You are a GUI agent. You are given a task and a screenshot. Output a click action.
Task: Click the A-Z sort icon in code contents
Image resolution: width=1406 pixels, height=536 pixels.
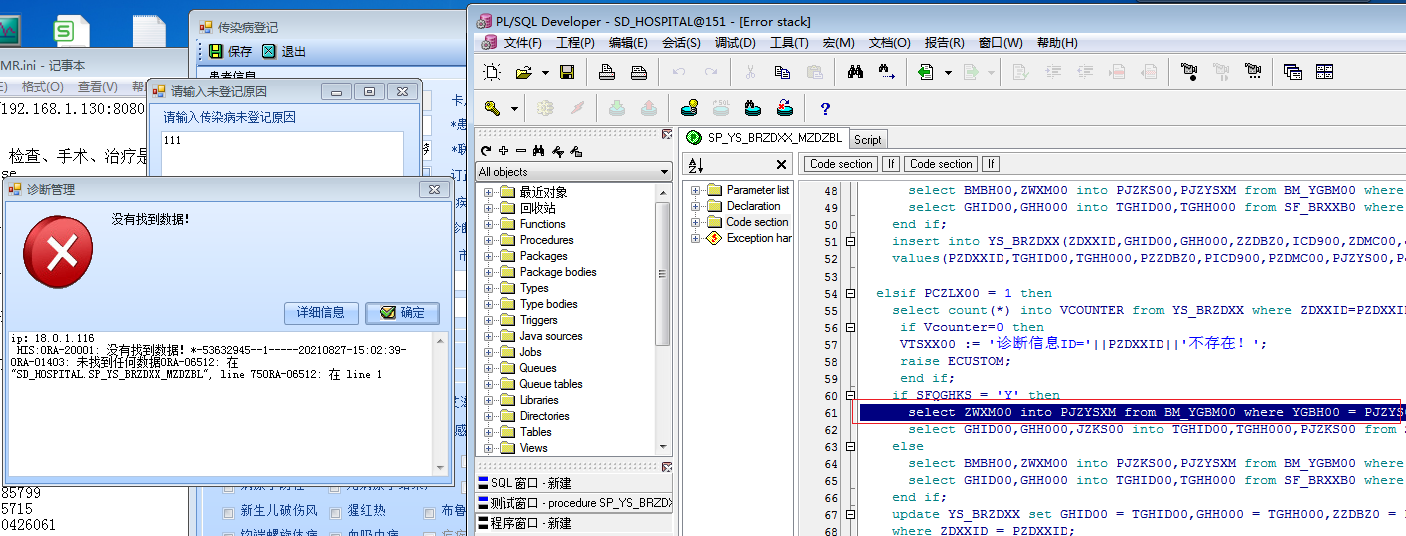697,164
